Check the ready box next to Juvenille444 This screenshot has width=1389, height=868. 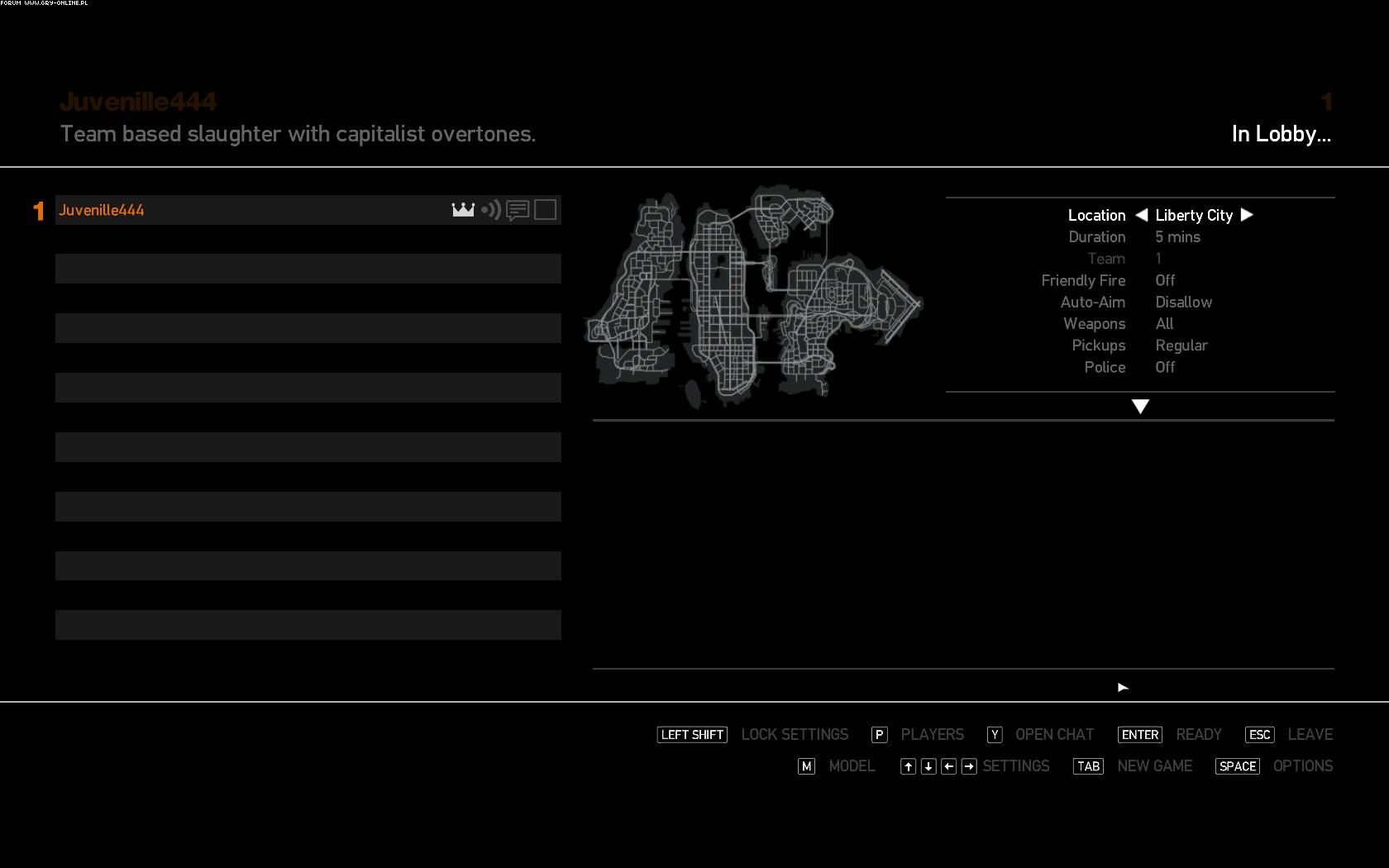point(545,210)
